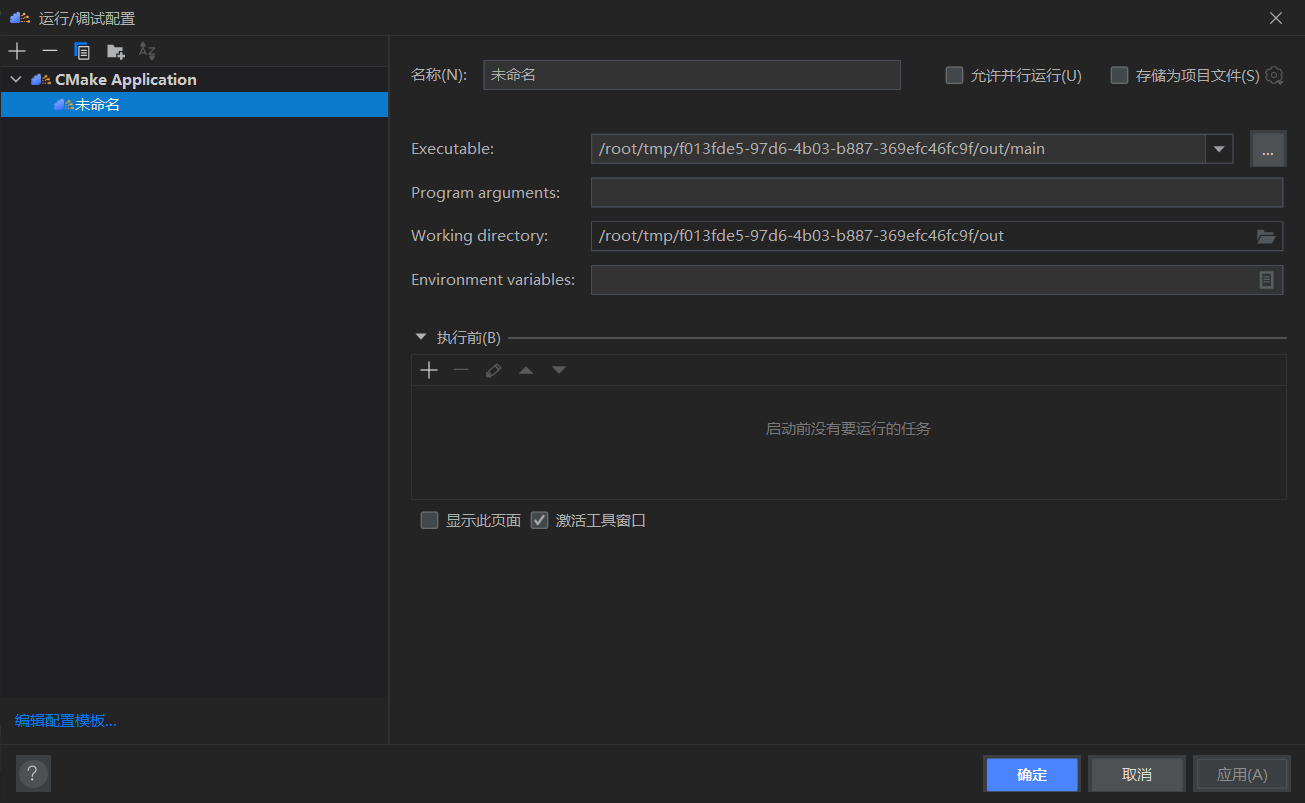1305x803 pixels.
Task: Open project file storage settings gear
Action: pyautogui.click(x=1274, y=75)
